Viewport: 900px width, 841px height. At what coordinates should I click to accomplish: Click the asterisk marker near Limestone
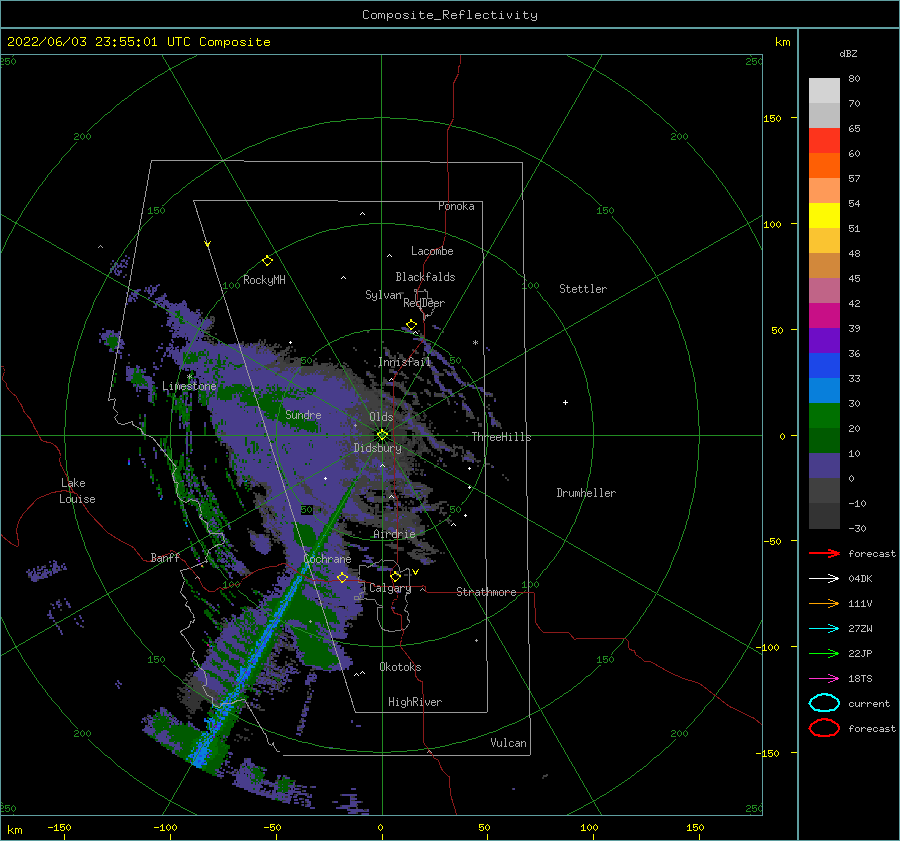tap(190, 377)
